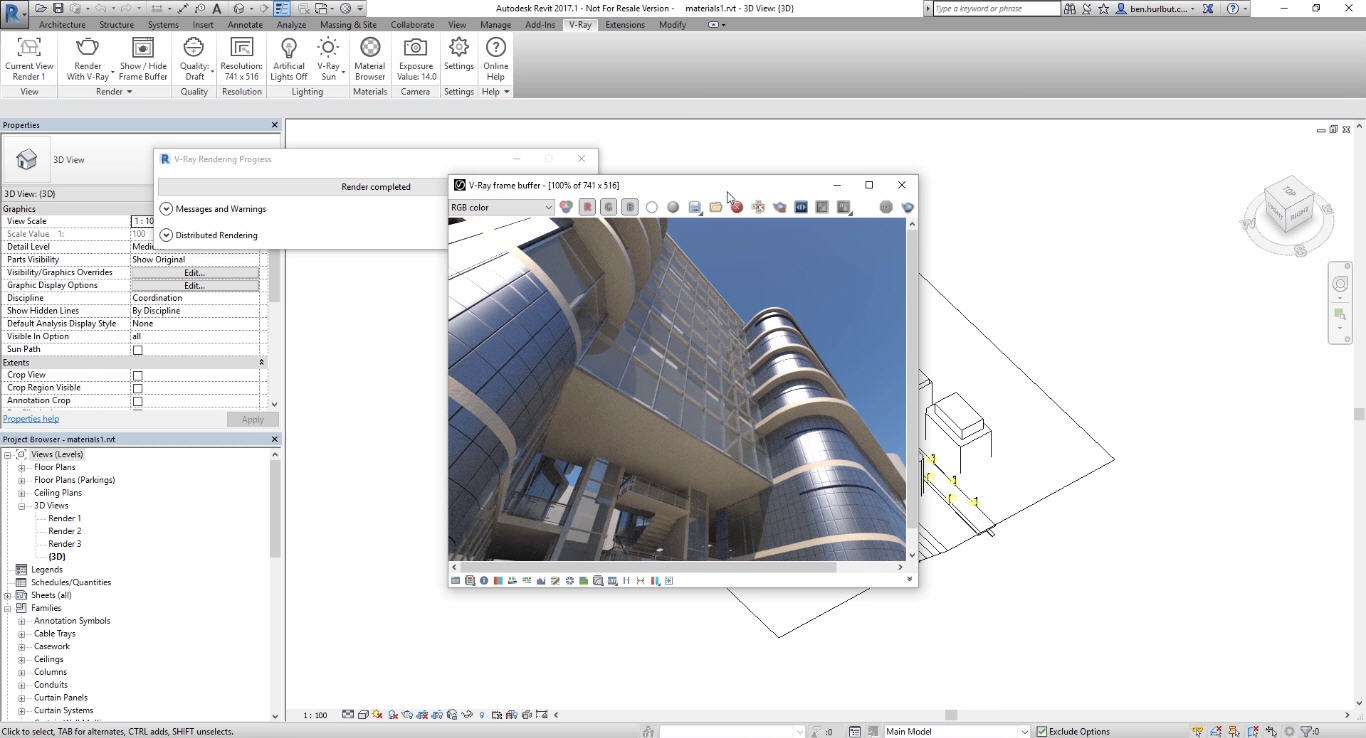Toggle the red channel display in frame buffer
This screenshot has height=738, width=1366.
point(587,207)
